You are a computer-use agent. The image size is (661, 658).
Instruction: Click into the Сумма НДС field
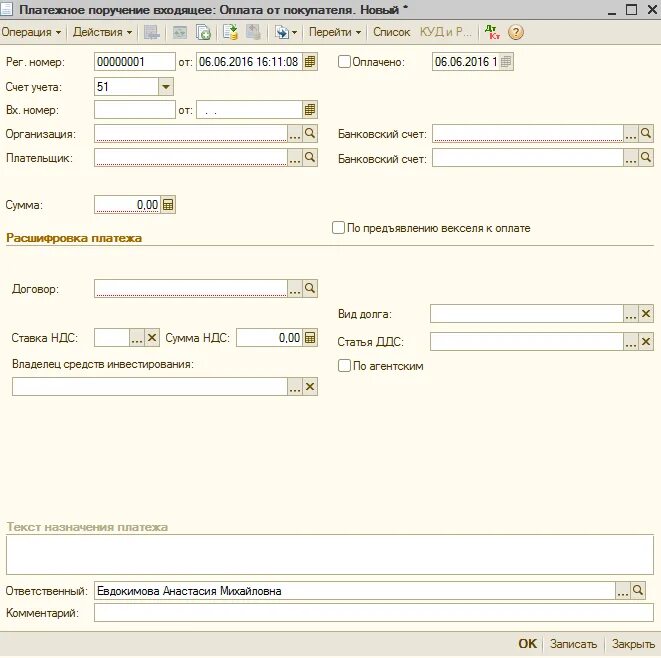269,338
